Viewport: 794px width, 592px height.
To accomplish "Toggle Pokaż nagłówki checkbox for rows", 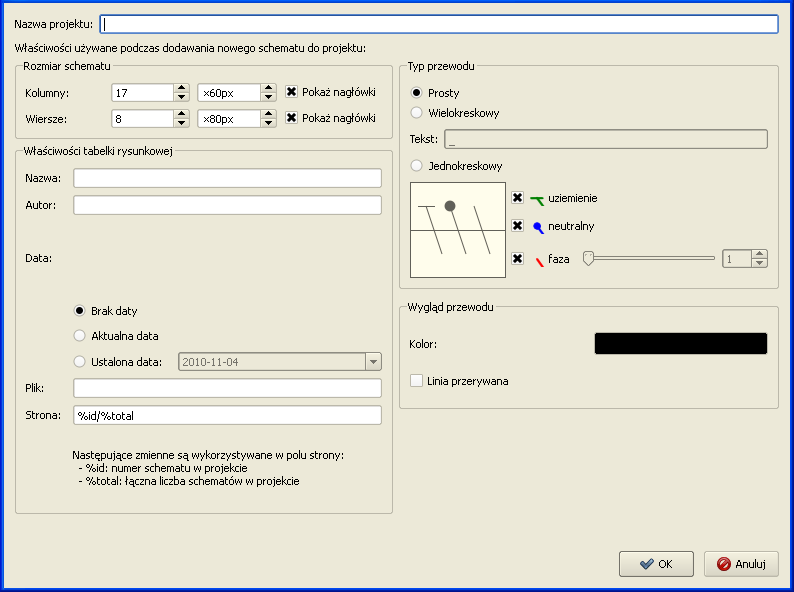I will pos(292,118).
